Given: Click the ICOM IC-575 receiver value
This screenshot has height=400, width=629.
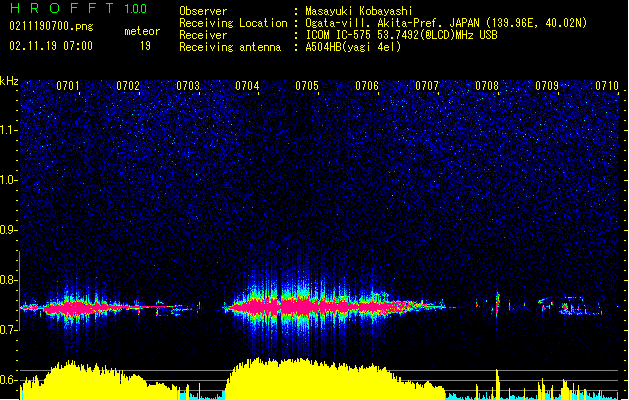Looking at the screenshot, I should click(401, 35).
